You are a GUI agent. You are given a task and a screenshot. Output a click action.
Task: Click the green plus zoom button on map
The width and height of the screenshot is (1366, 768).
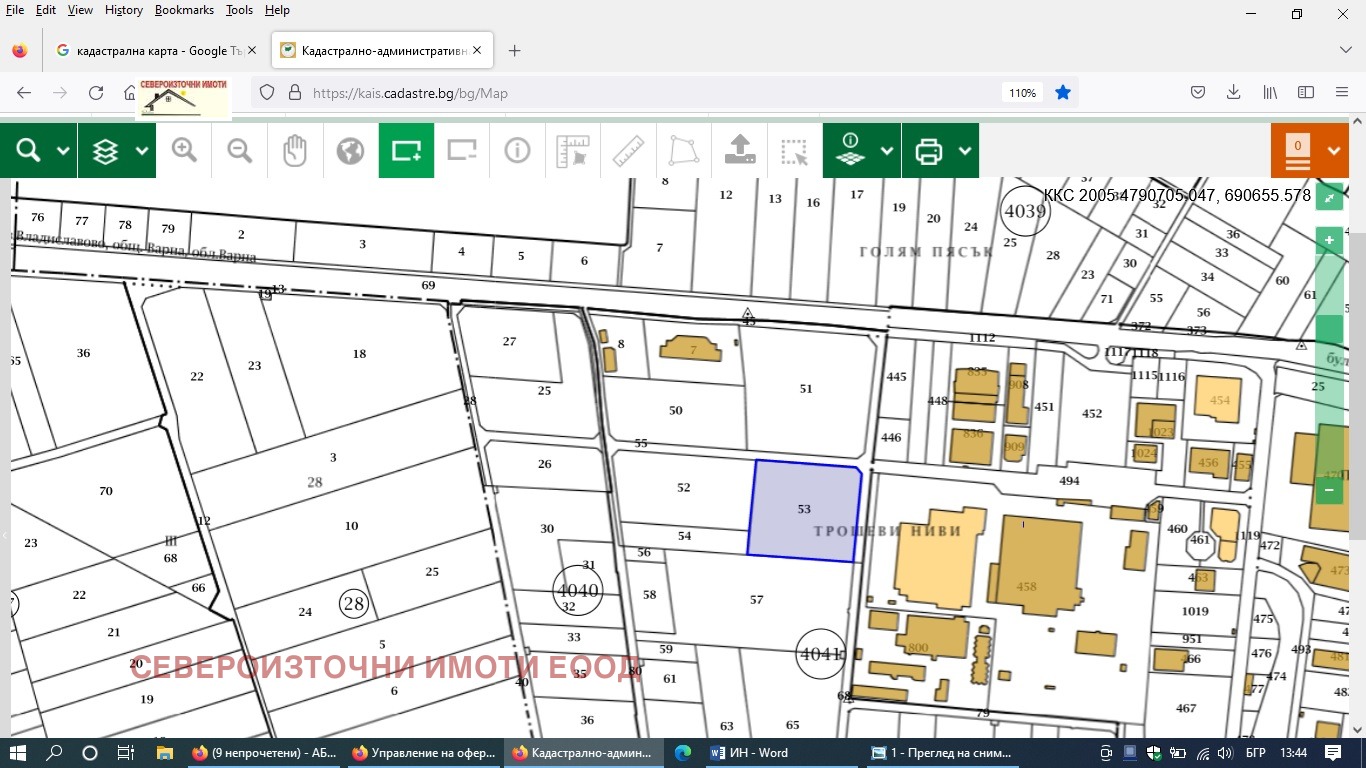coord(1329,241)
